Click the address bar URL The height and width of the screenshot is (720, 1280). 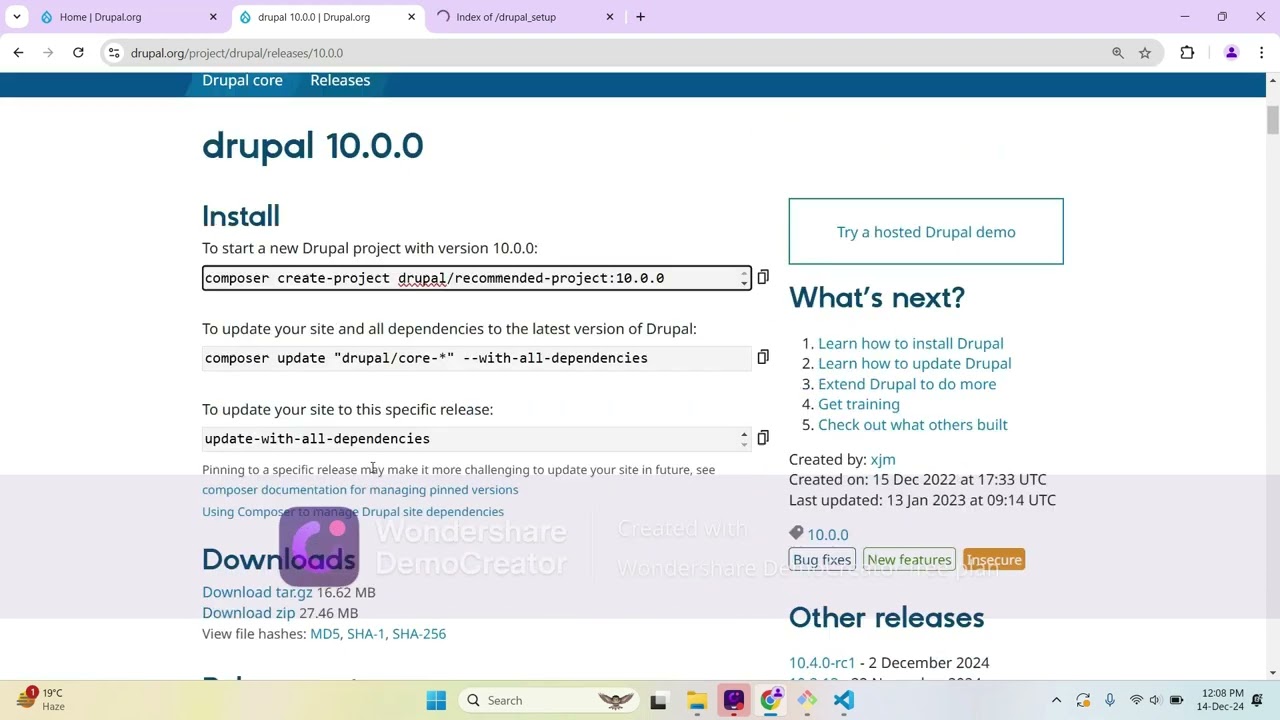(x=237, y=53)
